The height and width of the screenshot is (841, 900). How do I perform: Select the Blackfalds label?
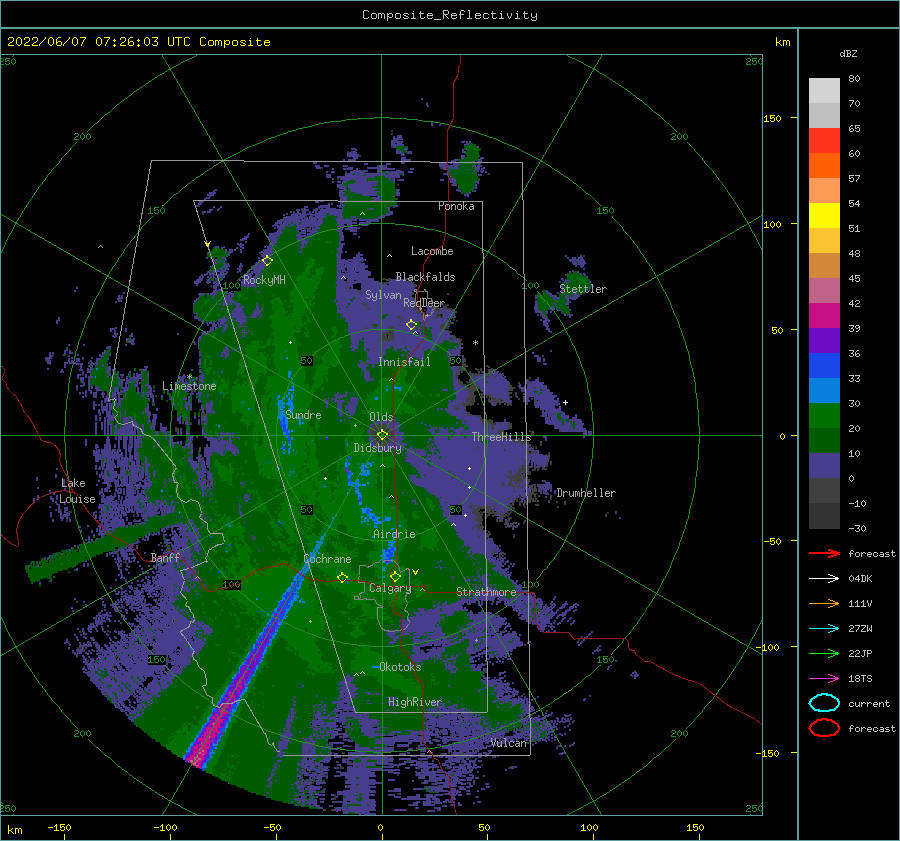[x=425, y=277]
